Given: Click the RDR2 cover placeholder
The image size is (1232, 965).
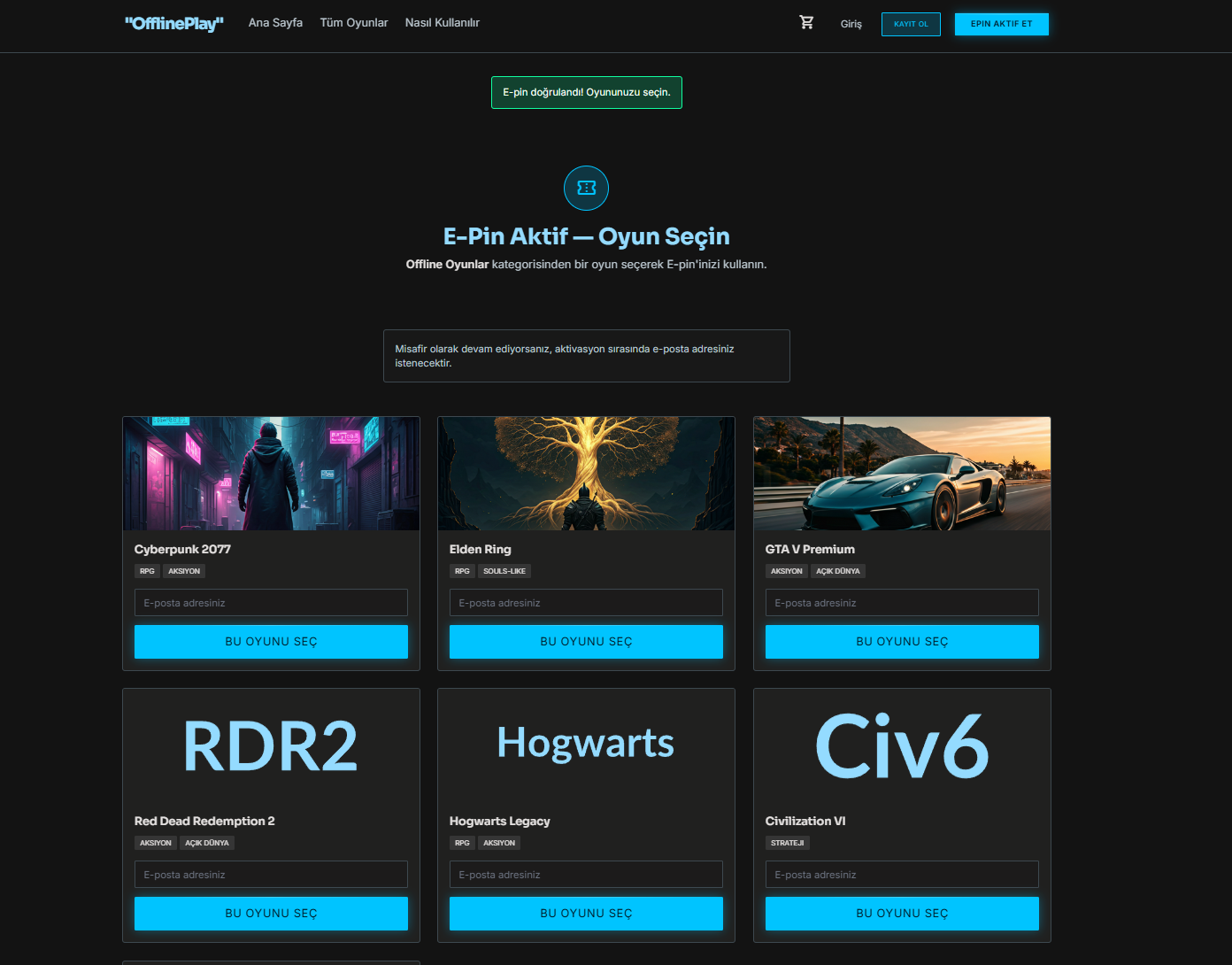Looking at the screenshot, I should tap(271, 745).
